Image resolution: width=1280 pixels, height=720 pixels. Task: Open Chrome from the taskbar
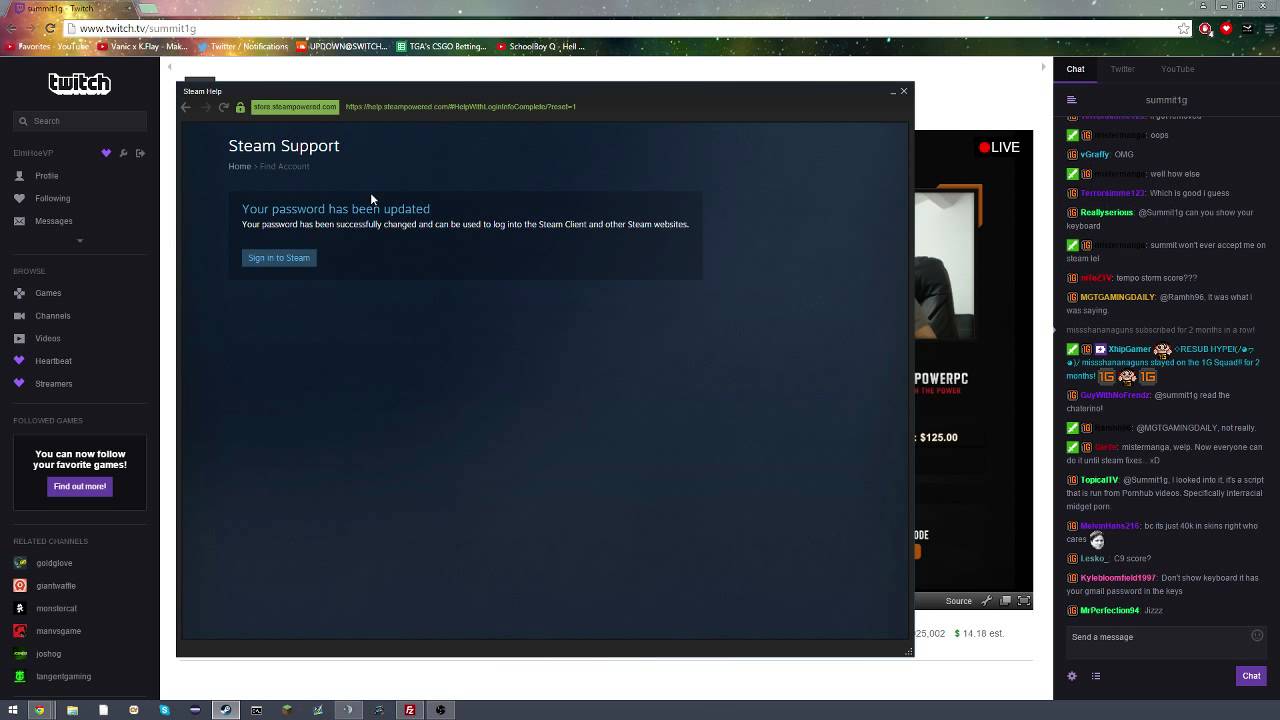pos(40,710)
